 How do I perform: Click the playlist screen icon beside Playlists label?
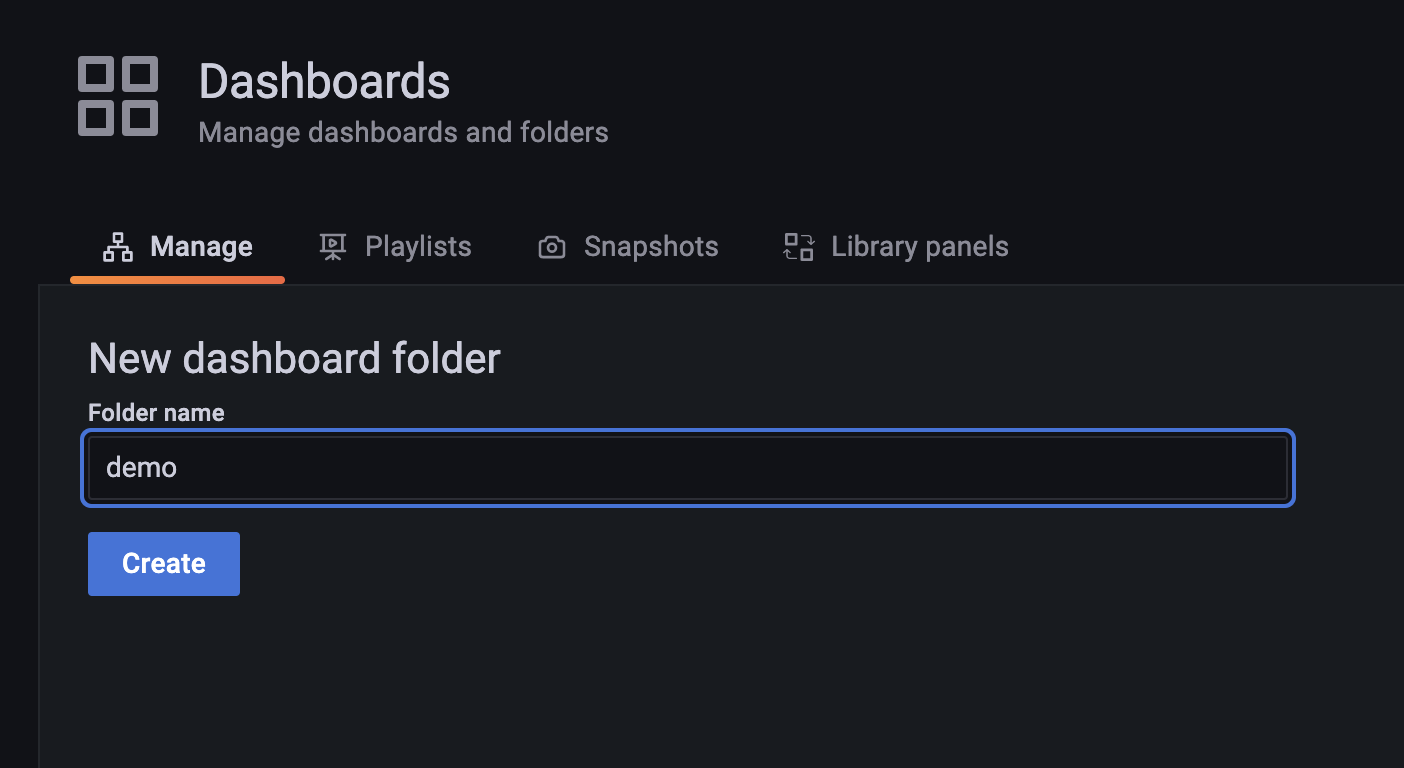tap(333, 246)
